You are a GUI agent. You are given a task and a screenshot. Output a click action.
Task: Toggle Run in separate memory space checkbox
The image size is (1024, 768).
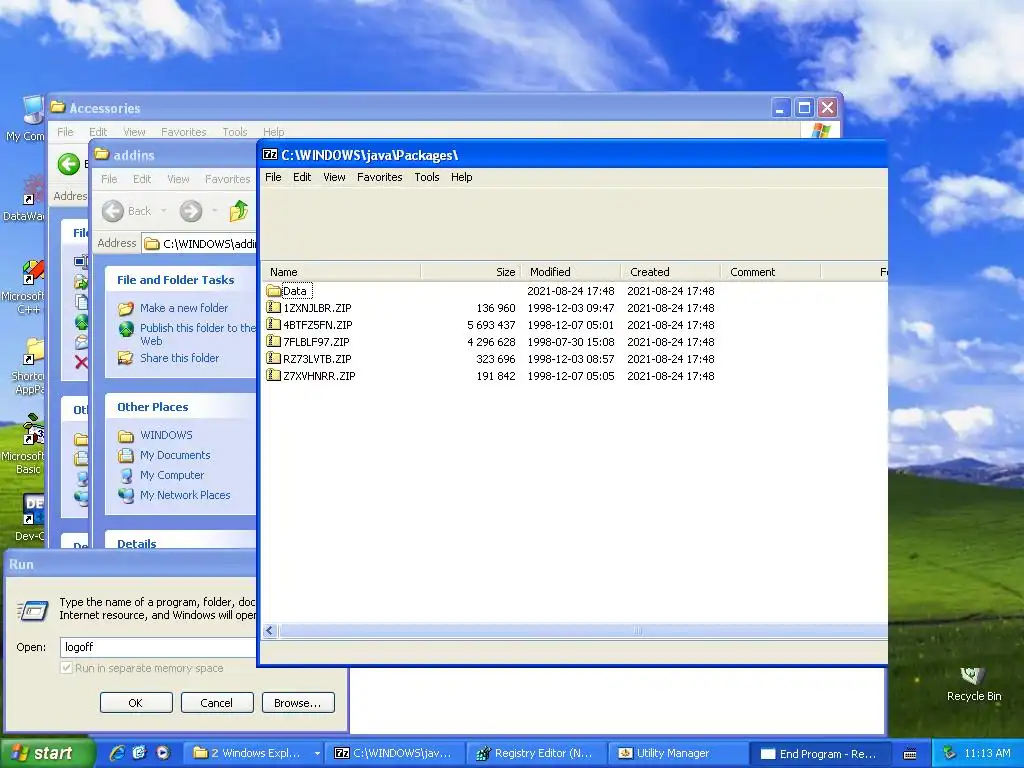coord(67,668)
